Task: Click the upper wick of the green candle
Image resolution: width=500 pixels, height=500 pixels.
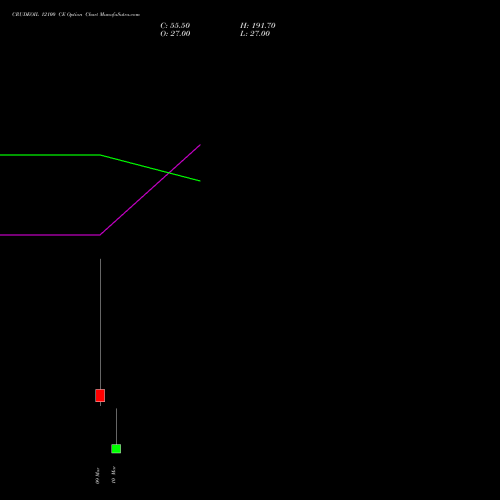Action: pyautogui.click(x=116, y=426)
